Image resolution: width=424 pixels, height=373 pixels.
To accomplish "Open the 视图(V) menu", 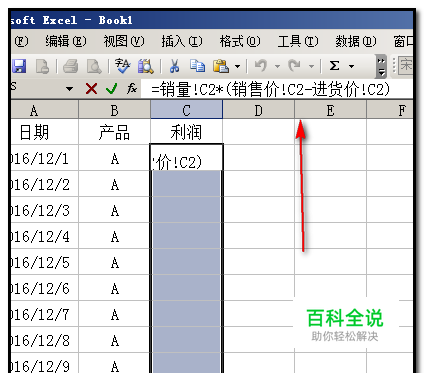I will (x=124, y=41).
